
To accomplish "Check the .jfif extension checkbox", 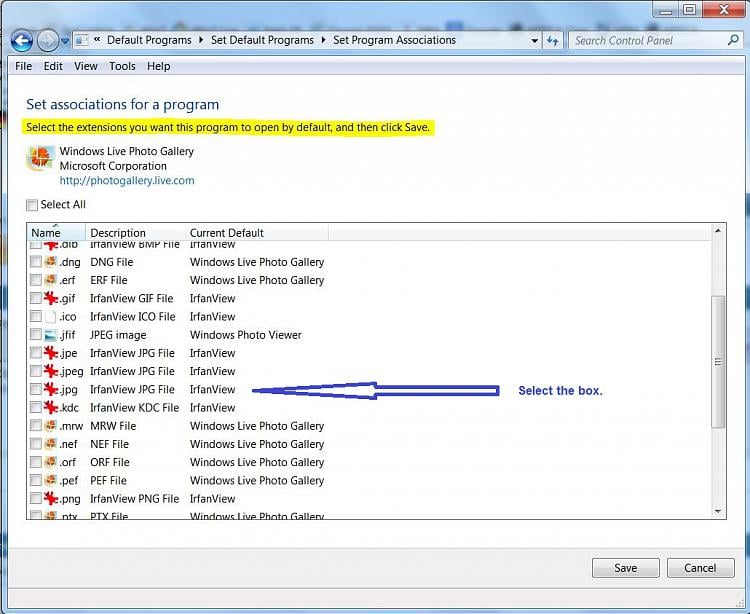I will coord(36,335).
